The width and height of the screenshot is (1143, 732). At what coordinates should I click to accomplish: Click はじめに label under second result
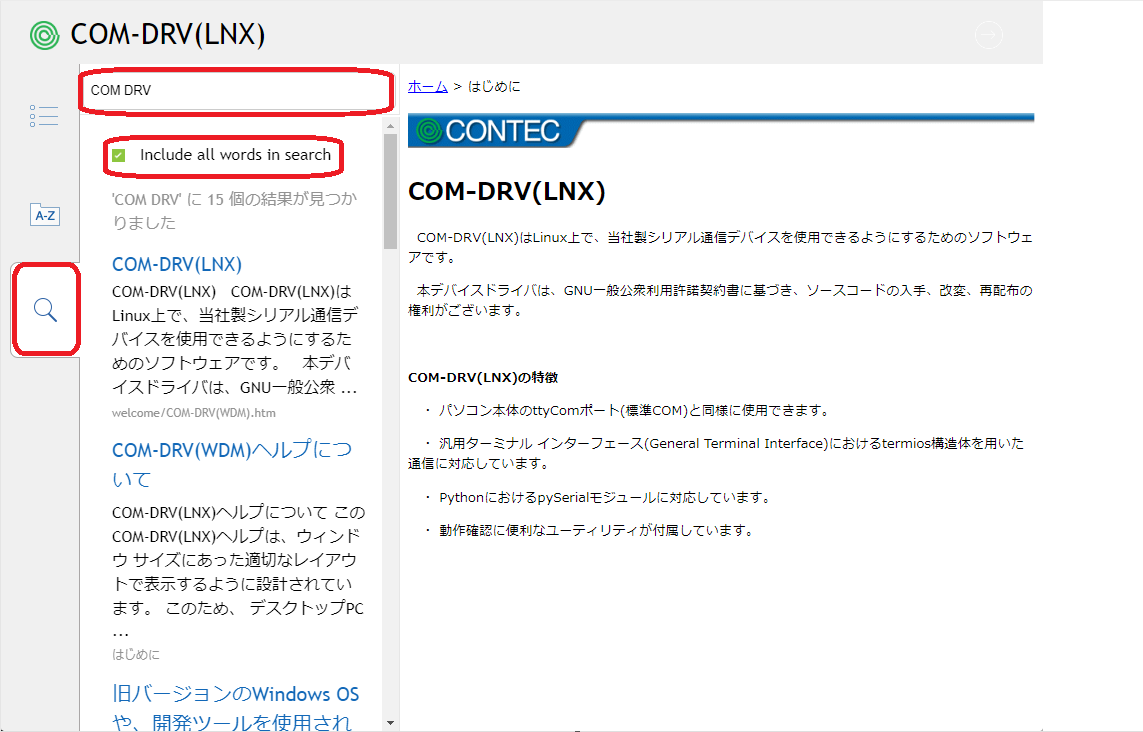click(136, 655)
